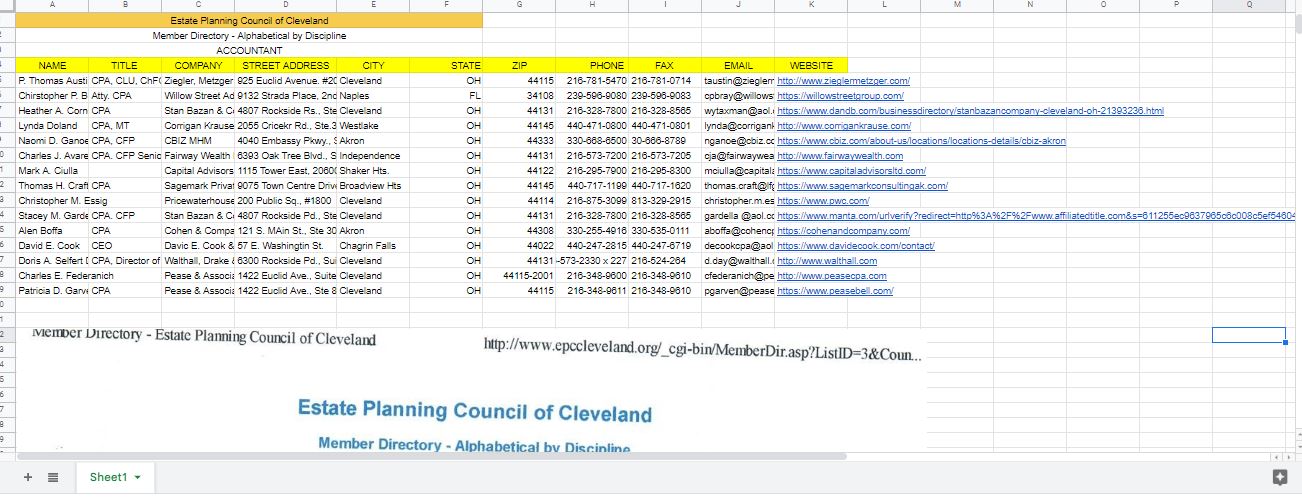Open the walthall.com link
Image resolution: width=1302 pixels, height=499 pixels.
click(x=827, y=261)
